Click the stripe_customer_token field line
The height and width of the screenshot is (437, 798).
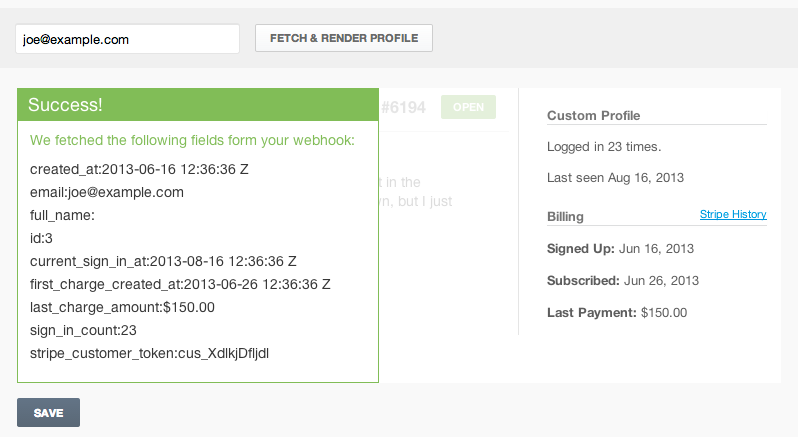click(149, 353)
